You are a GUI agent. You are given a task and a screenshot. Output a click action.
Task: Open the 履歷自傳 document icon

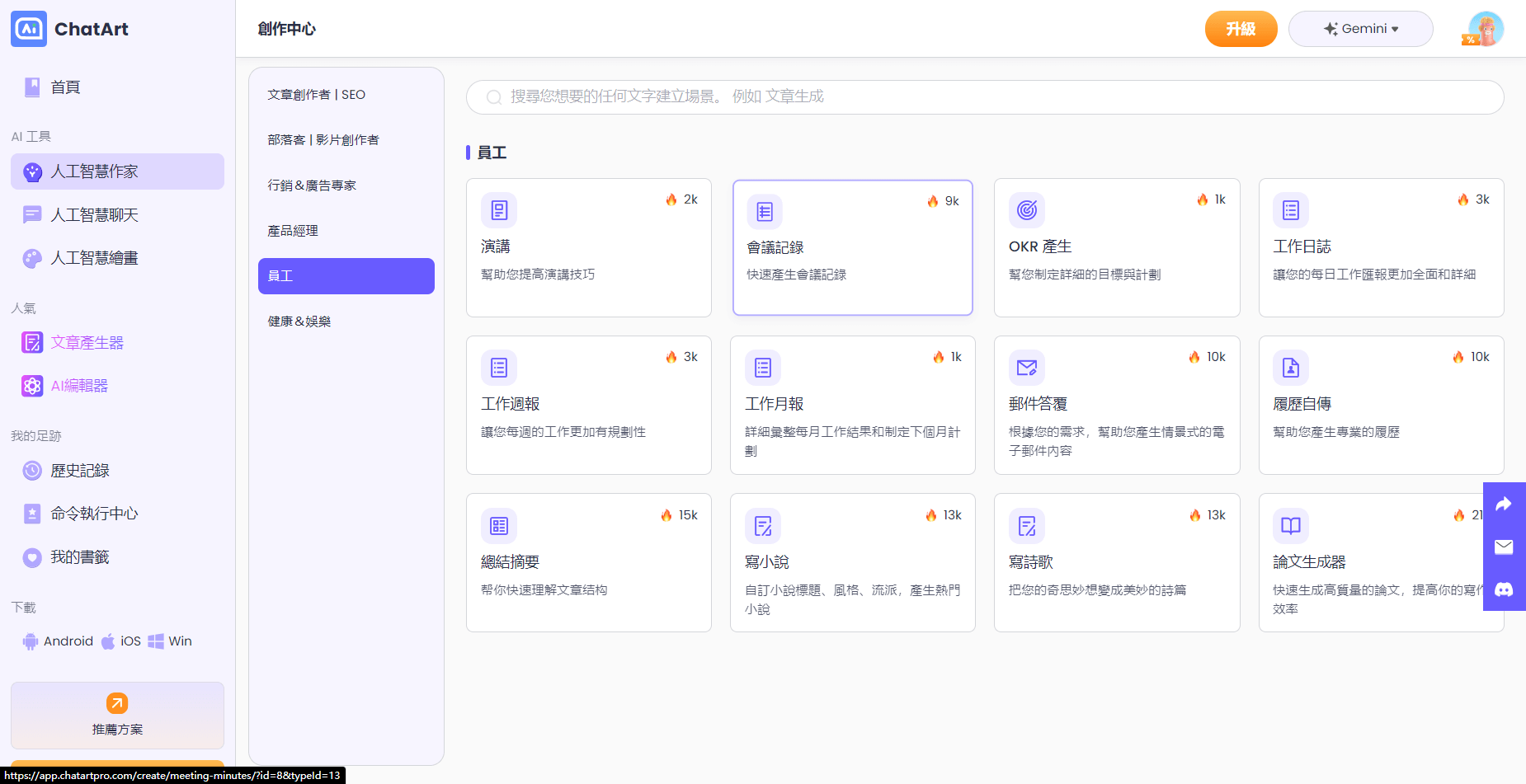(x=1291, y=368)
